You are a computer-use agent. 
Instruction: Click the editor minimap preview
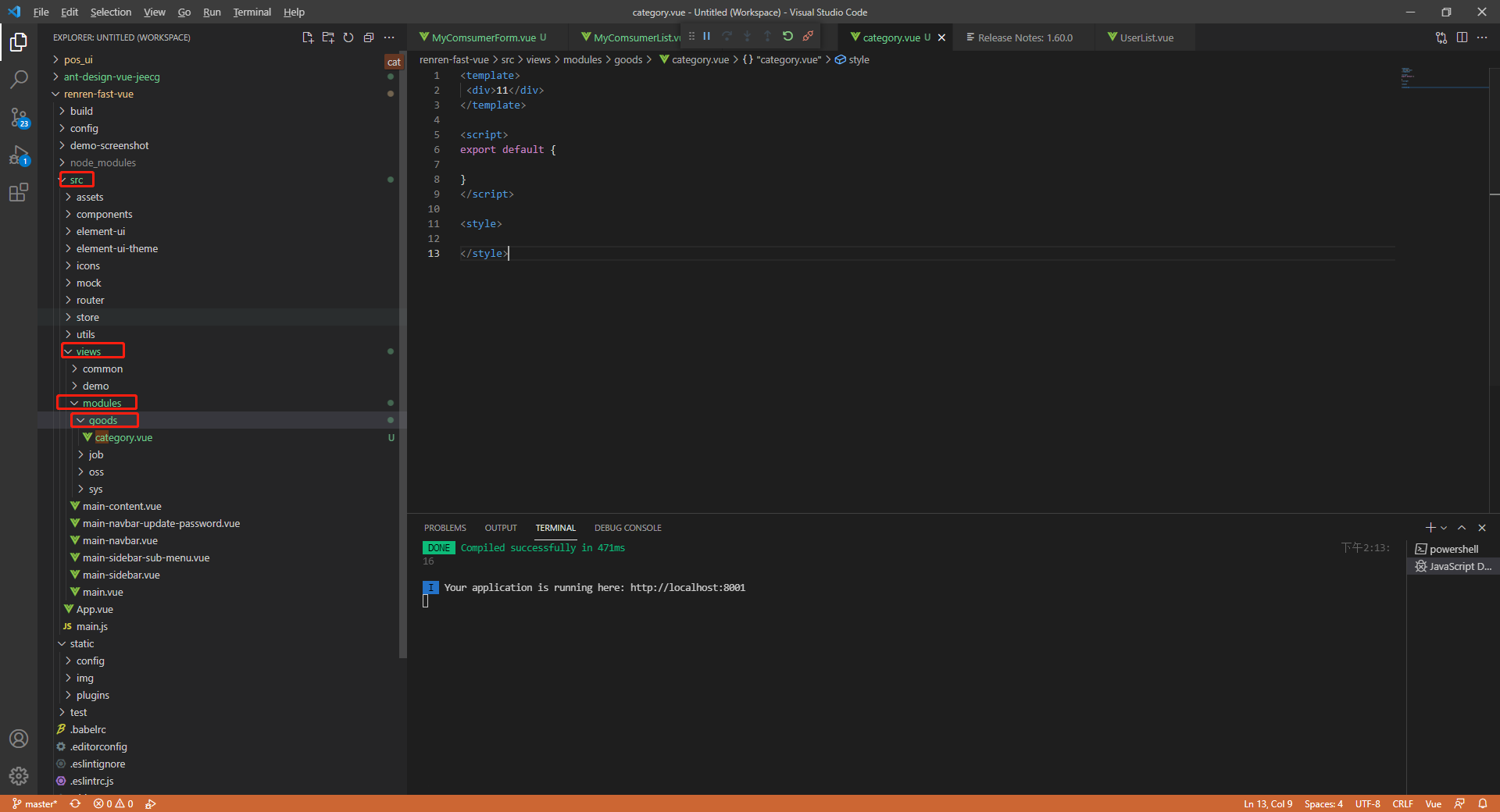(1444, 77)
